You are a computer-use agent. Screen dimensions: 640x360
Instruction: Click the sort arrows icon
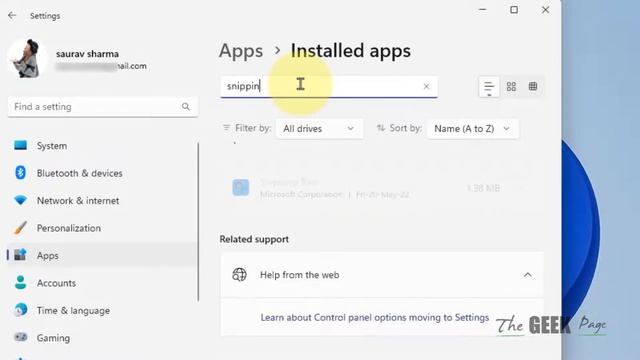click(380, 128)
